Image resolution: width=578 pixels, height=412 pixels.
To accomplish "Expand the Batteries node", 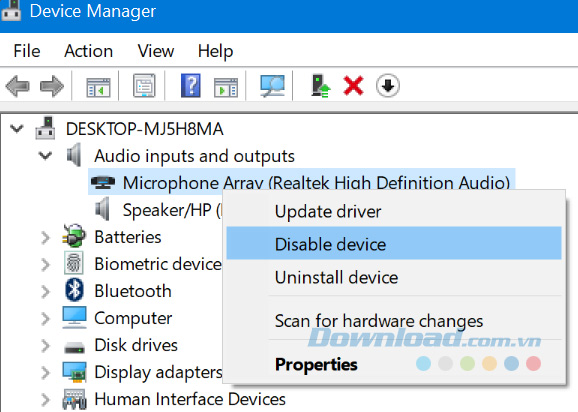I will [45, 238].
